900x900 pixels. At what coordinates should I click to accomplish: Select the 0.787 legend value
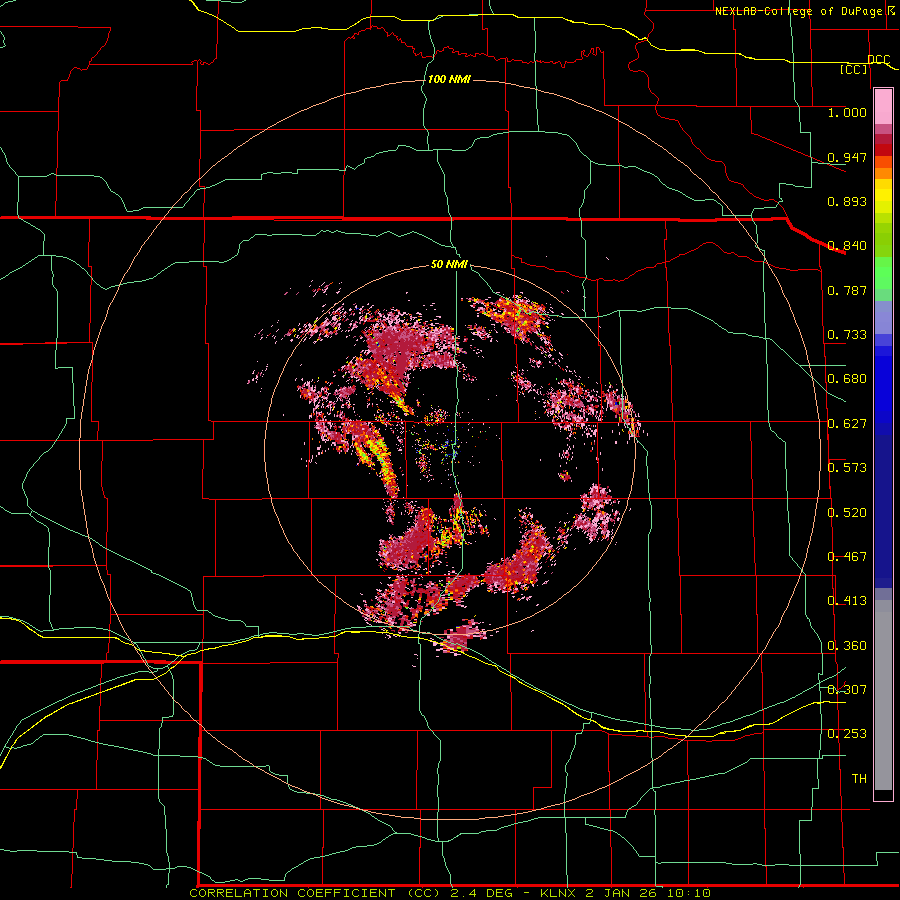(847, 290)
